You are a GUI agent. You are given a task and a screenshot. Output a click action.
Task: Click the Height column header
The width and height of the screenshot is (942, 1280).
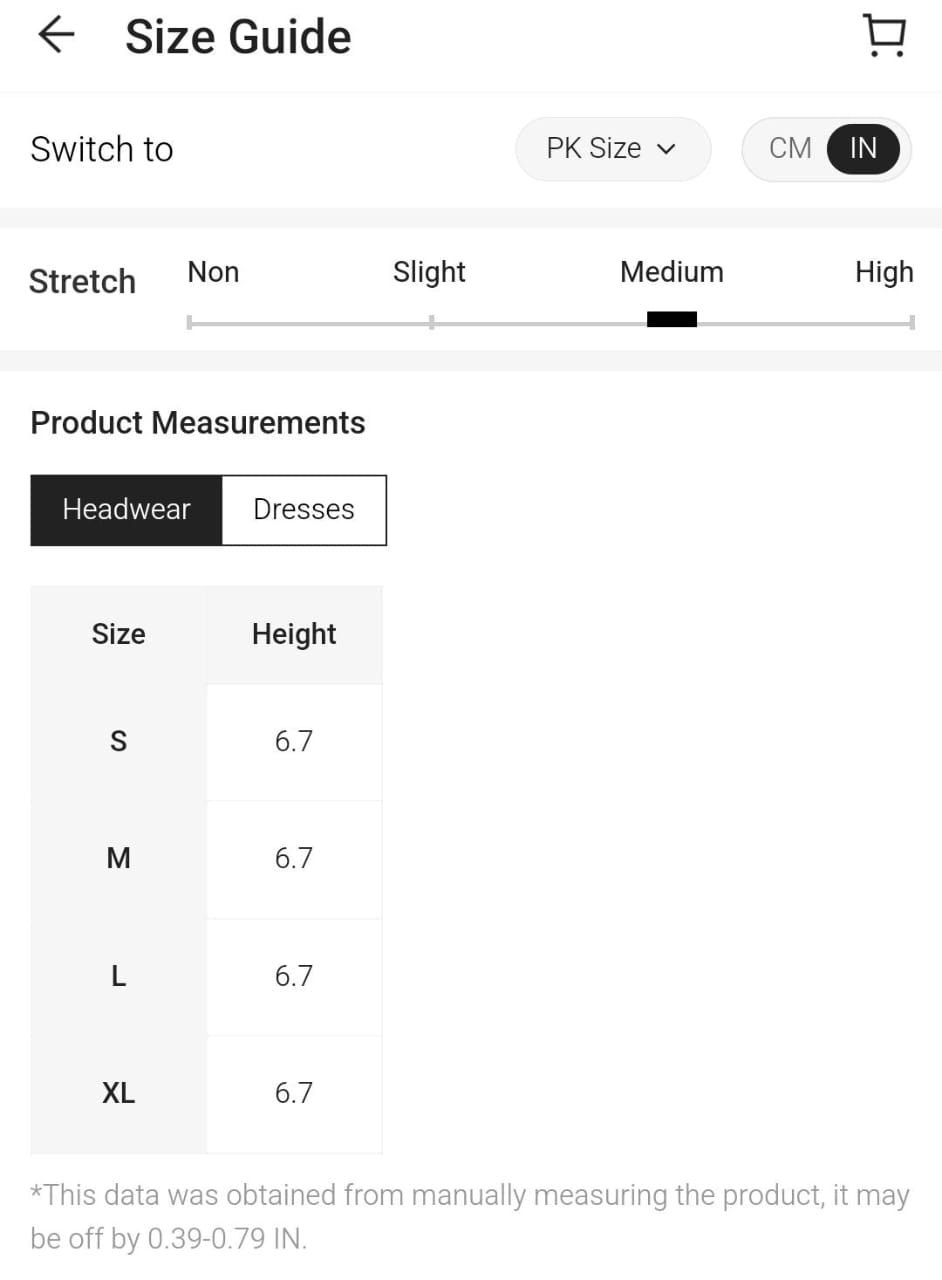coord(294,634)
